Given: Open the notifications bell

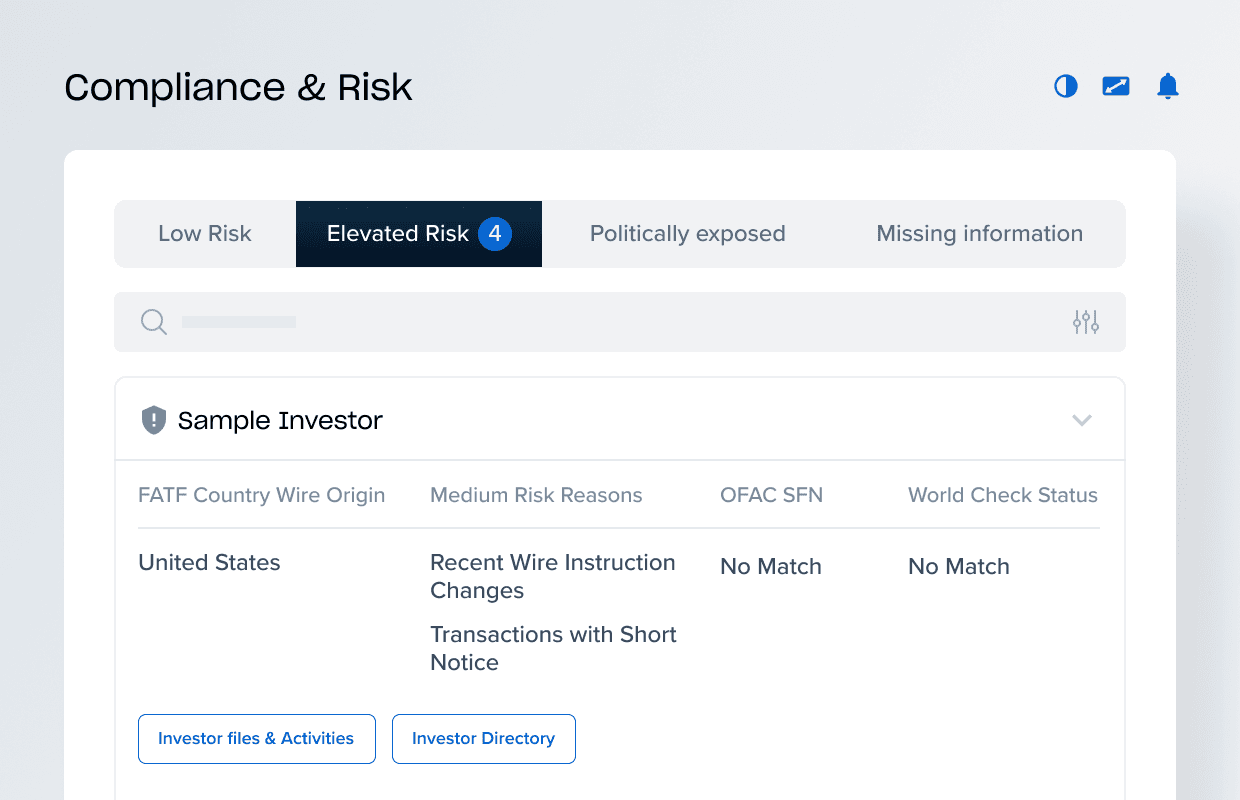Looking at the screenshot, I should click(x=1167, y=87).
